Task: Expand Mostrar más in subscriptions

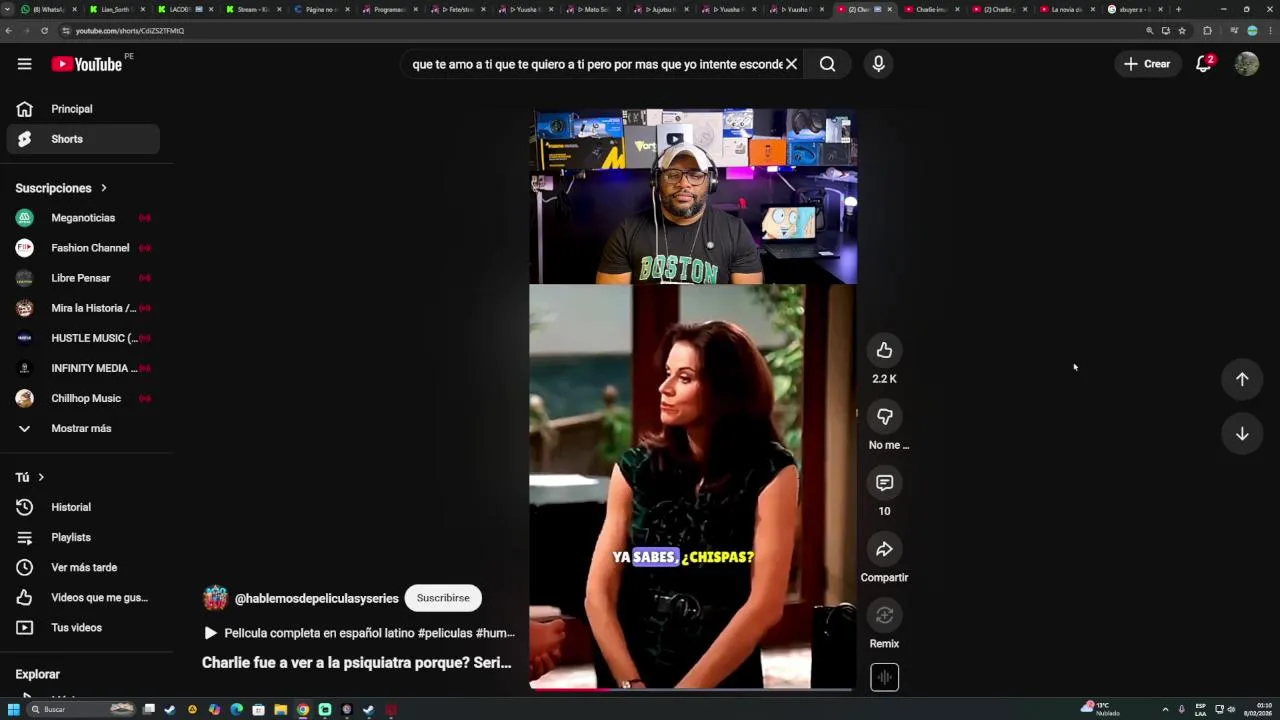Action: tap(83, 428)
